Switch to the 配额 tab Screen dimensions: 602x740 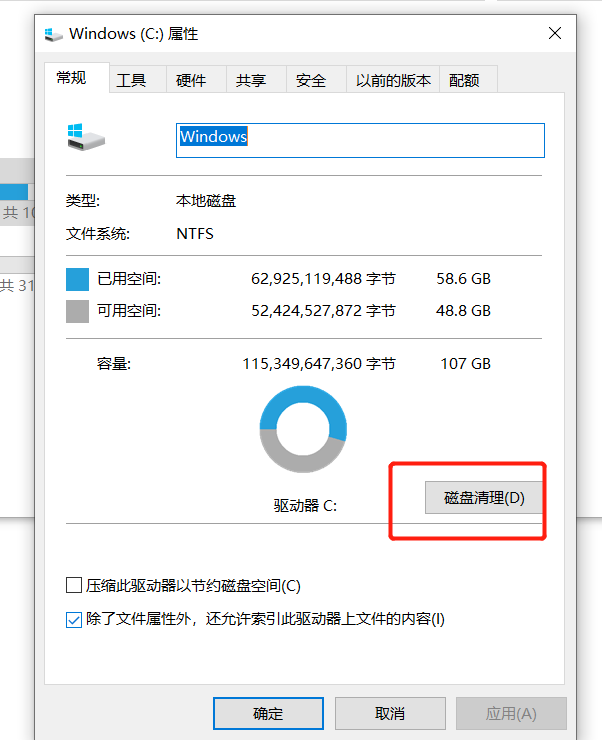468,80
